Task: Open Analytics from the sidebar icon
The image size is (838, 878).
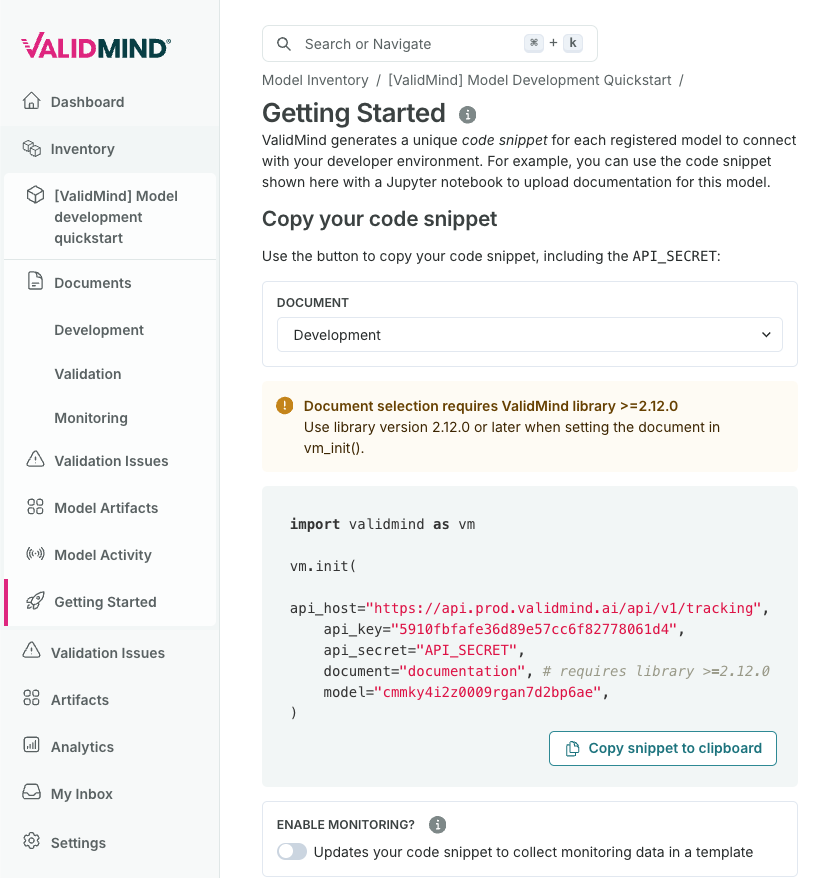Action: [32, 746]
